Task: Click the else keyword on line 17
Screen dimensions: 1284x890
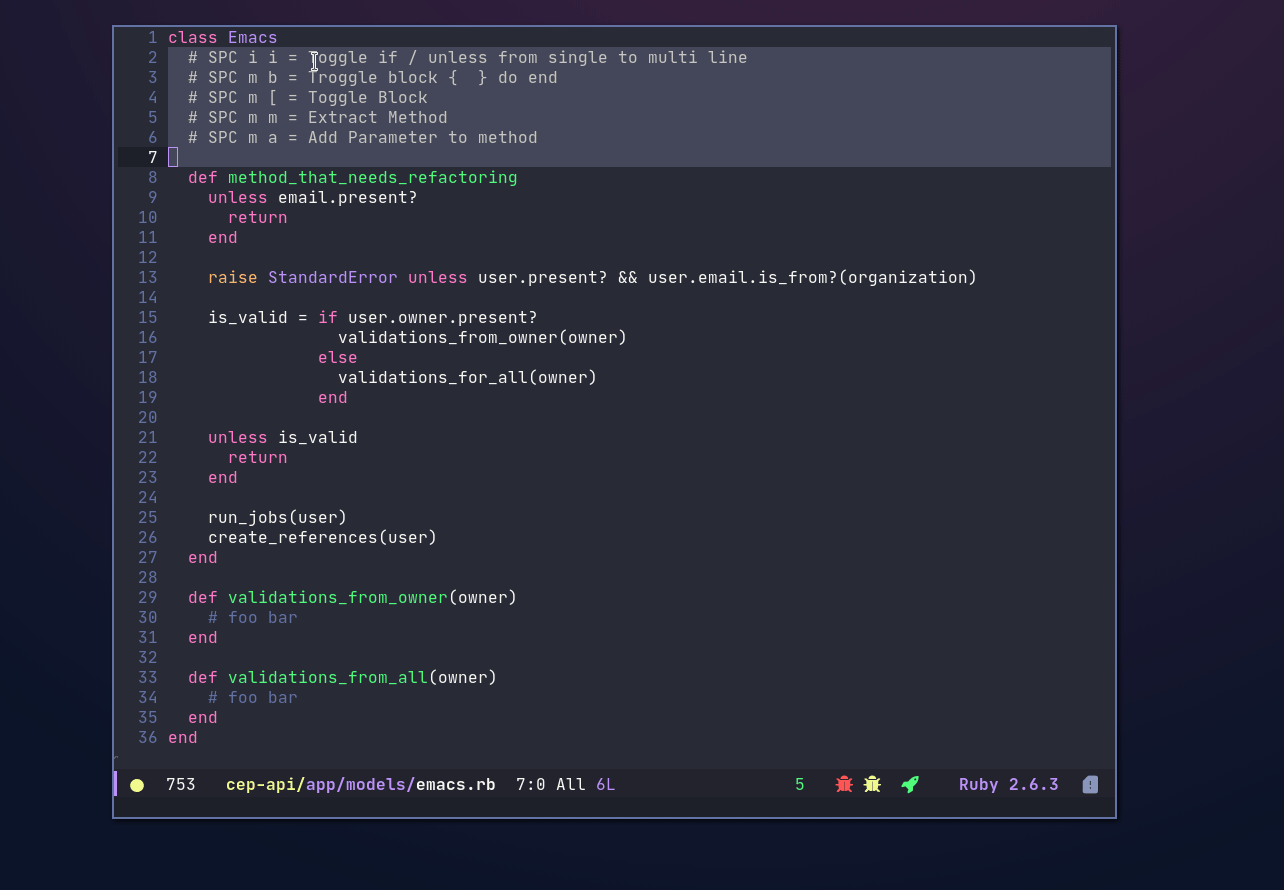Action: tap(338, 358)
